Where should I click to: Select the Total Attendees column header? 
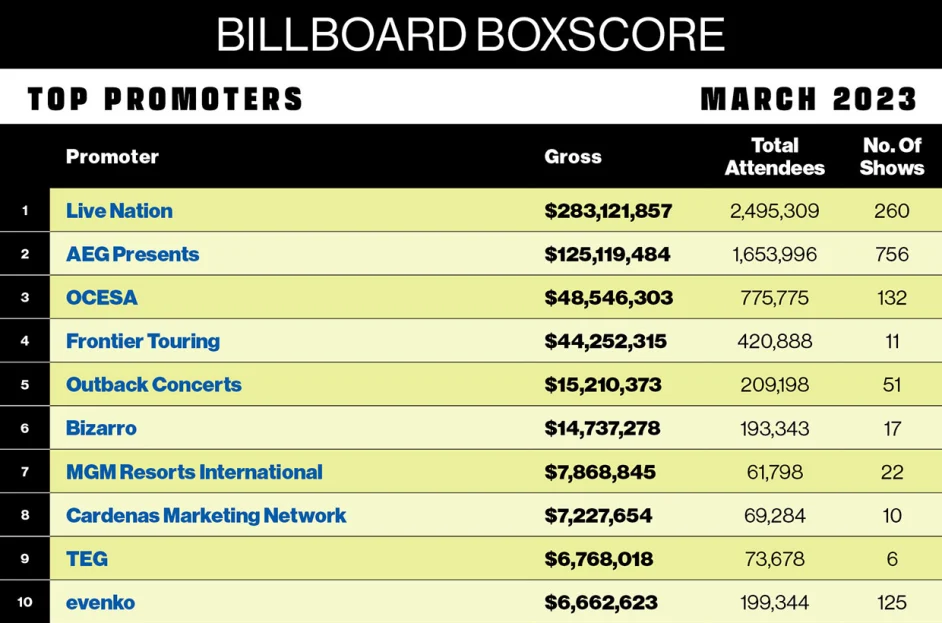[774, 157]
